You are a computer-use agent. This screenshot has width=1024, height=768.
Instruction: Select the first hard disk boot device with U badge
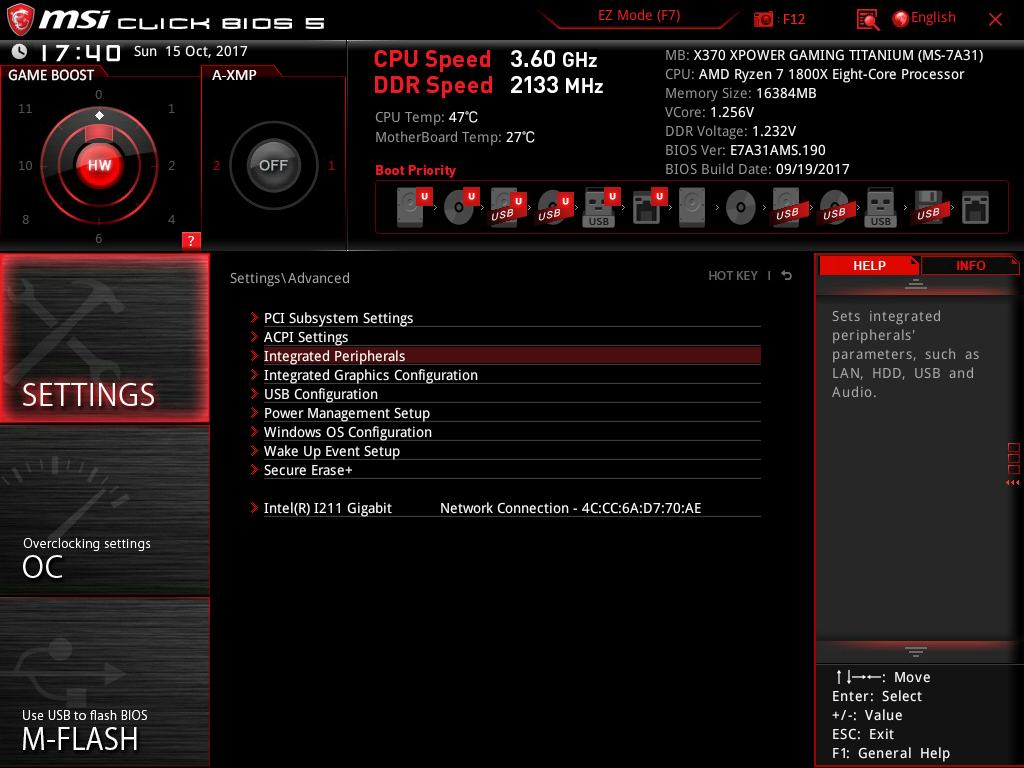413,207
